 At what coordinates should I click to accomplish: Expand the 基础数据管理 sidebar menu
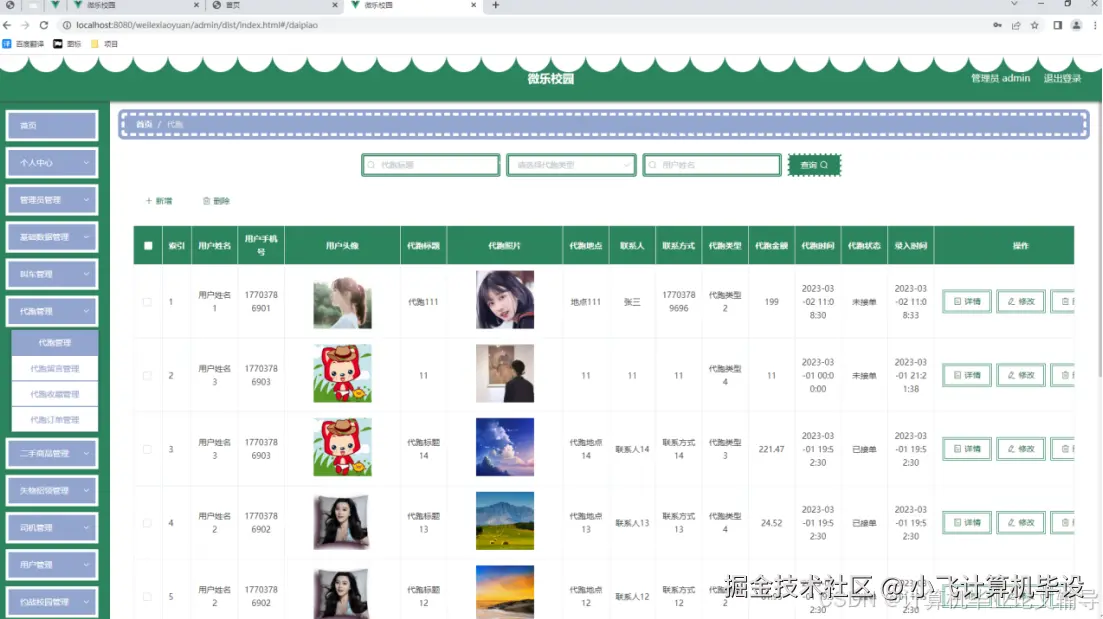(x=52, y=237)
